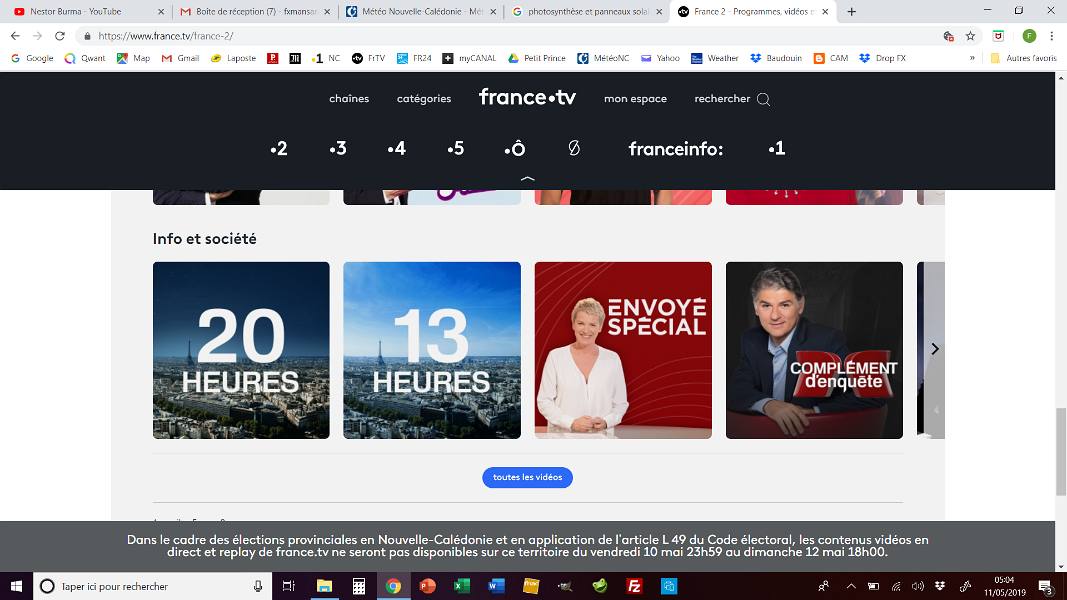Click the rechercher magnifier icon

(x=764, y=99)
